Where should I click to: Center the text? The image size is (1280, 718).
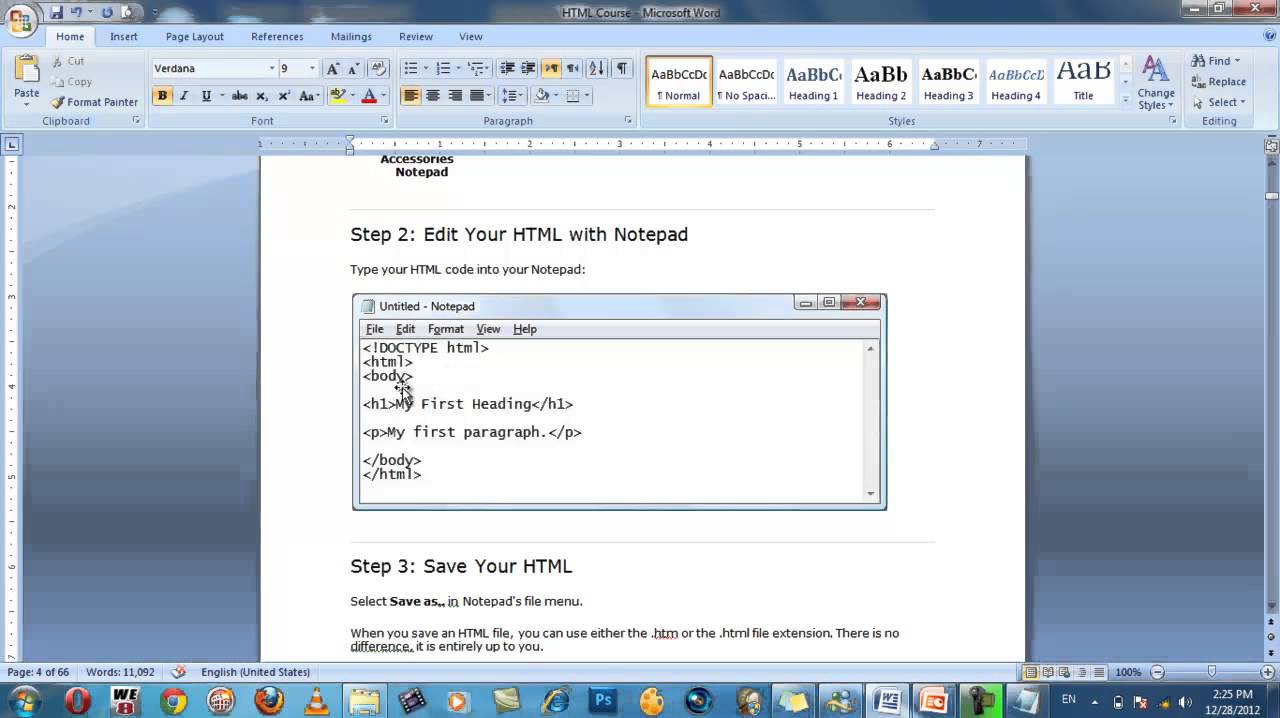click(x=433, y=96)
